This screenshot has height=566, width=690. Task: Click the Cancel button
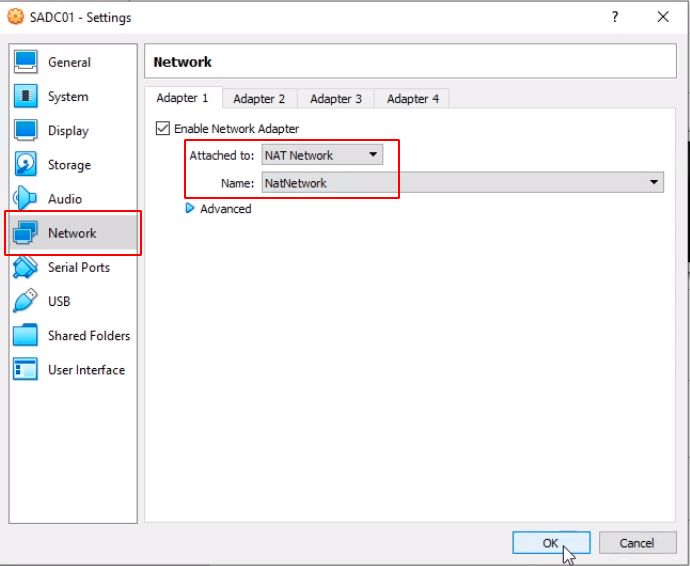pyautogui.click(x=637, y=543)
